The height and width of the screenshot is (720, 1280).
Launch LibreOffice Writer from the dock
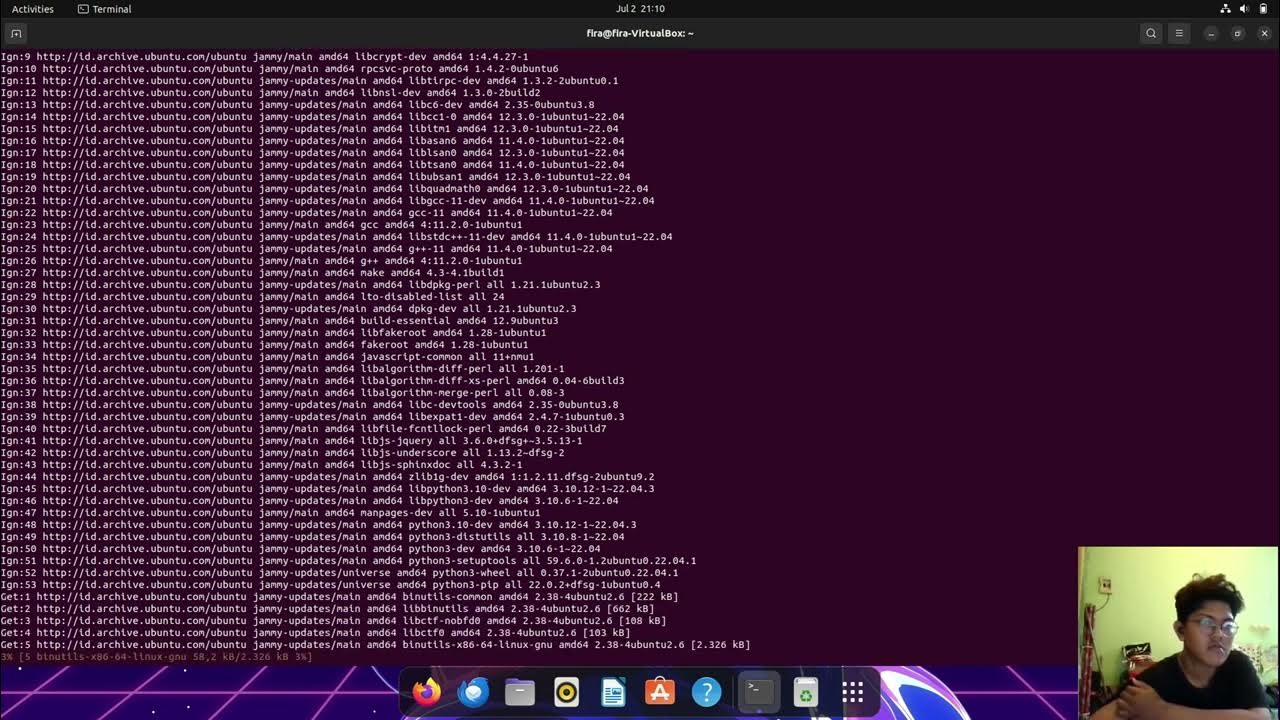pos(613,692)
